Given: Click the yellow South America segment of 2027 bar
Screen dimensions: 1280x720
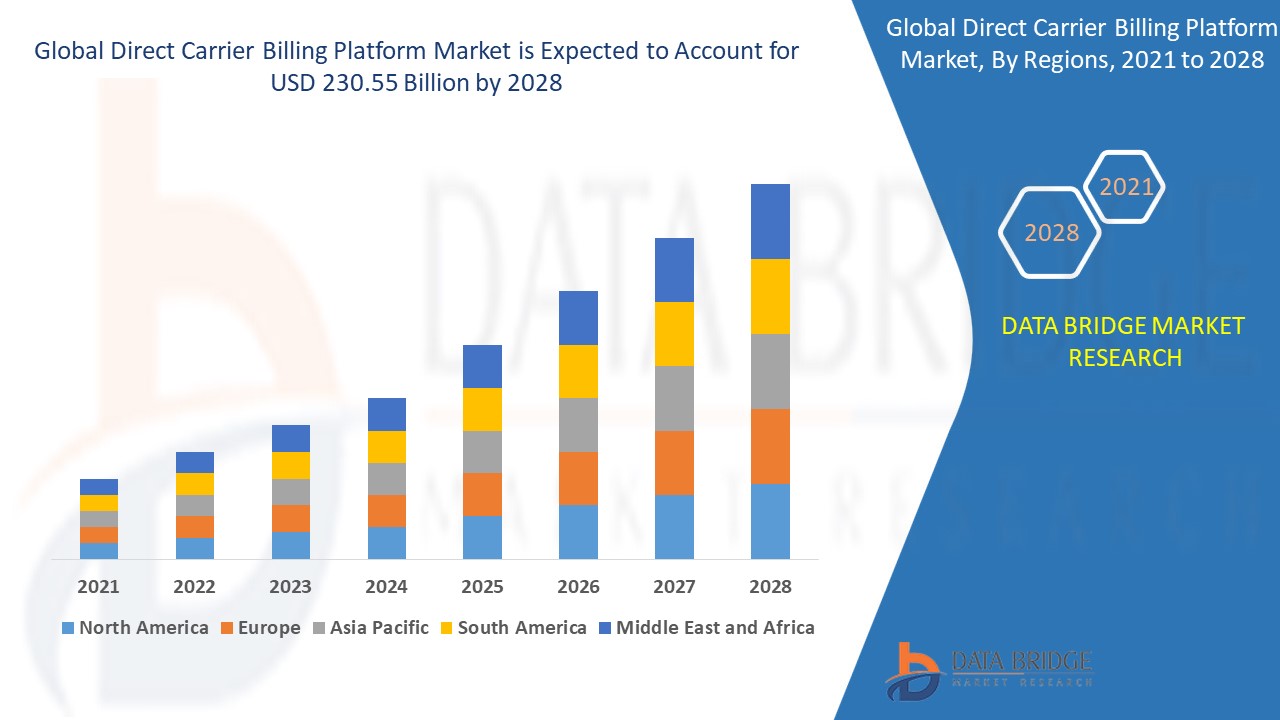Looking at the screenshot, I should tap(674, 333).
